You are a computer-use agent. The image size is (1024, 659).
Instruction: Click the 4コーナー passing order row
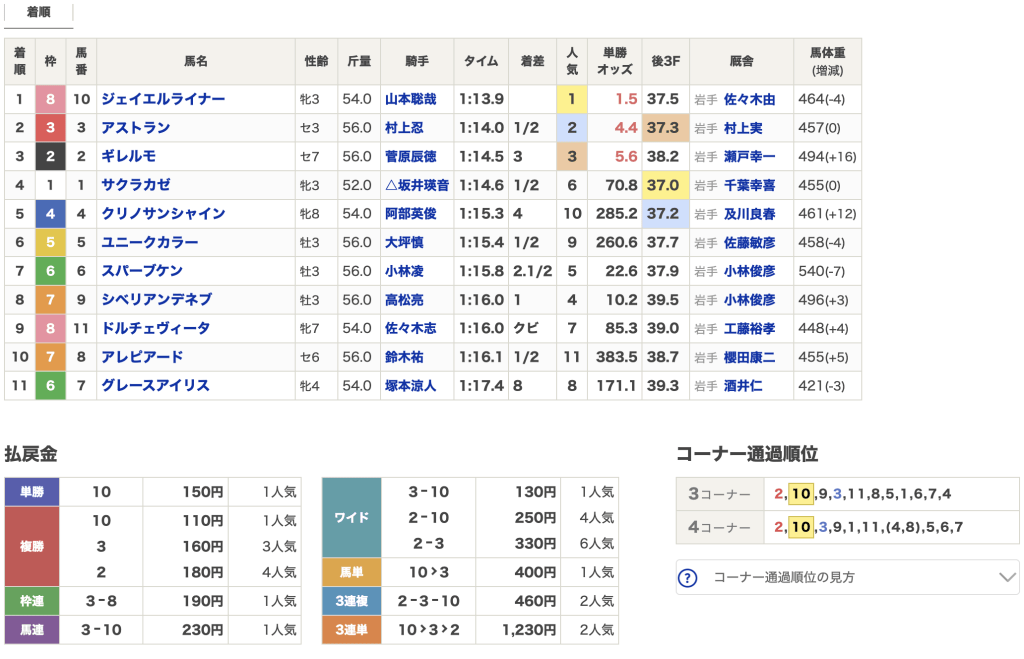tap(848, 526)
